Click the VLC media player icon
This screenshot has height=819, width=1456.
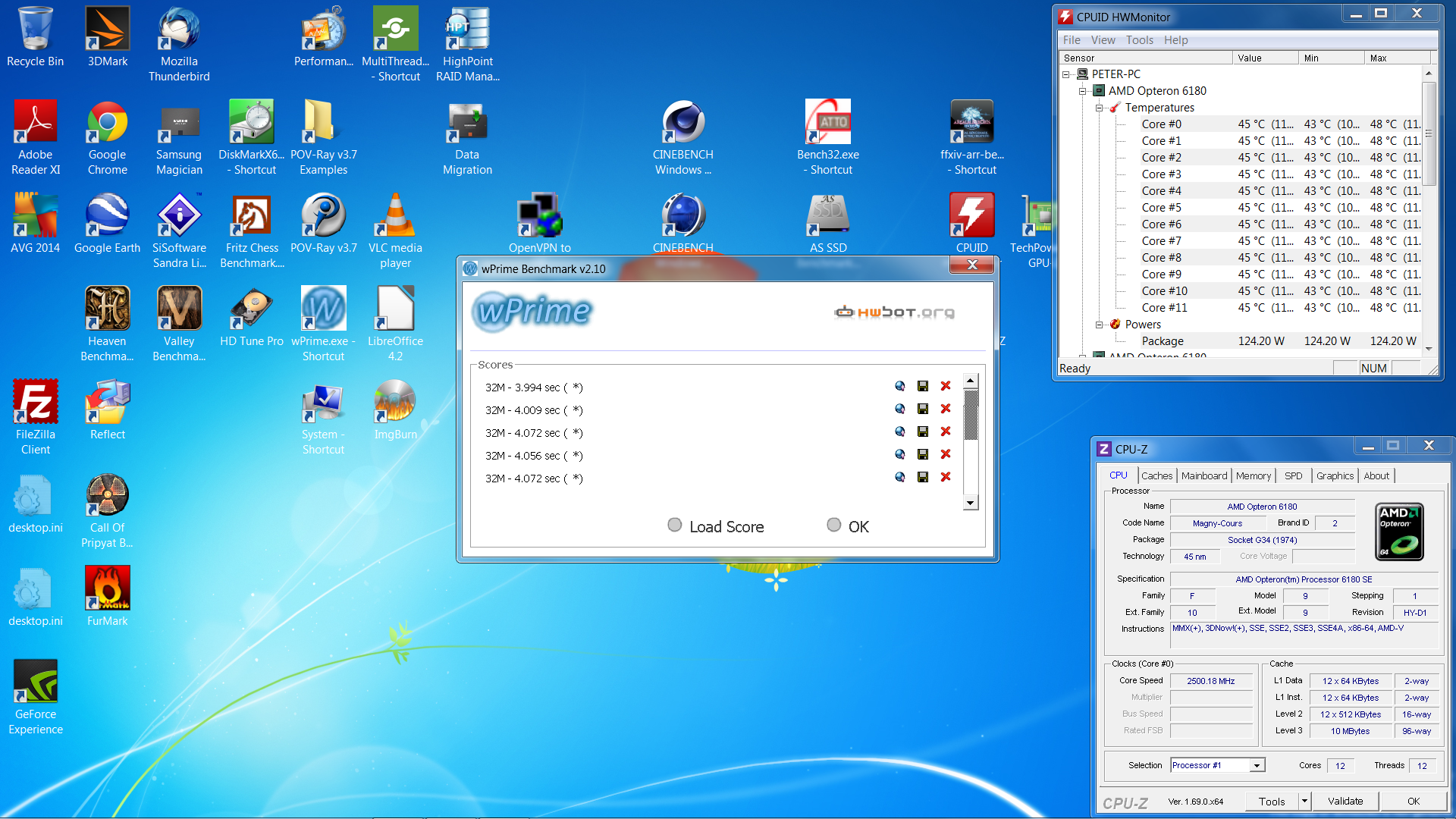point(395,231)
